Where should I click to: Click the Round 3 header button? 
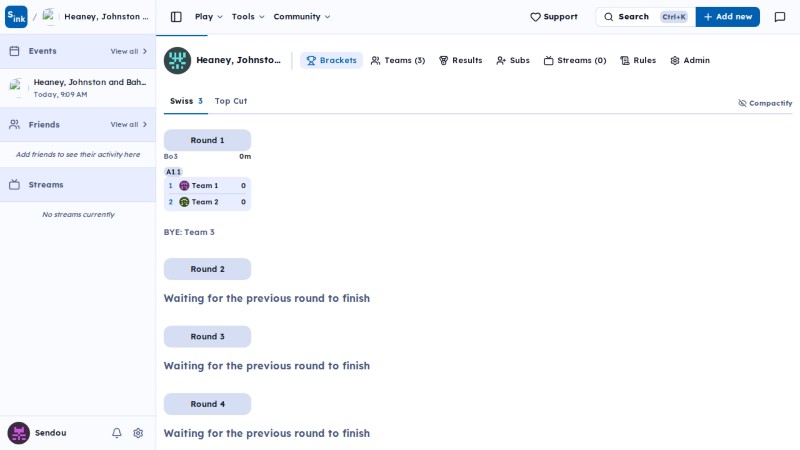pyautogui.click(x=207, y=337)
